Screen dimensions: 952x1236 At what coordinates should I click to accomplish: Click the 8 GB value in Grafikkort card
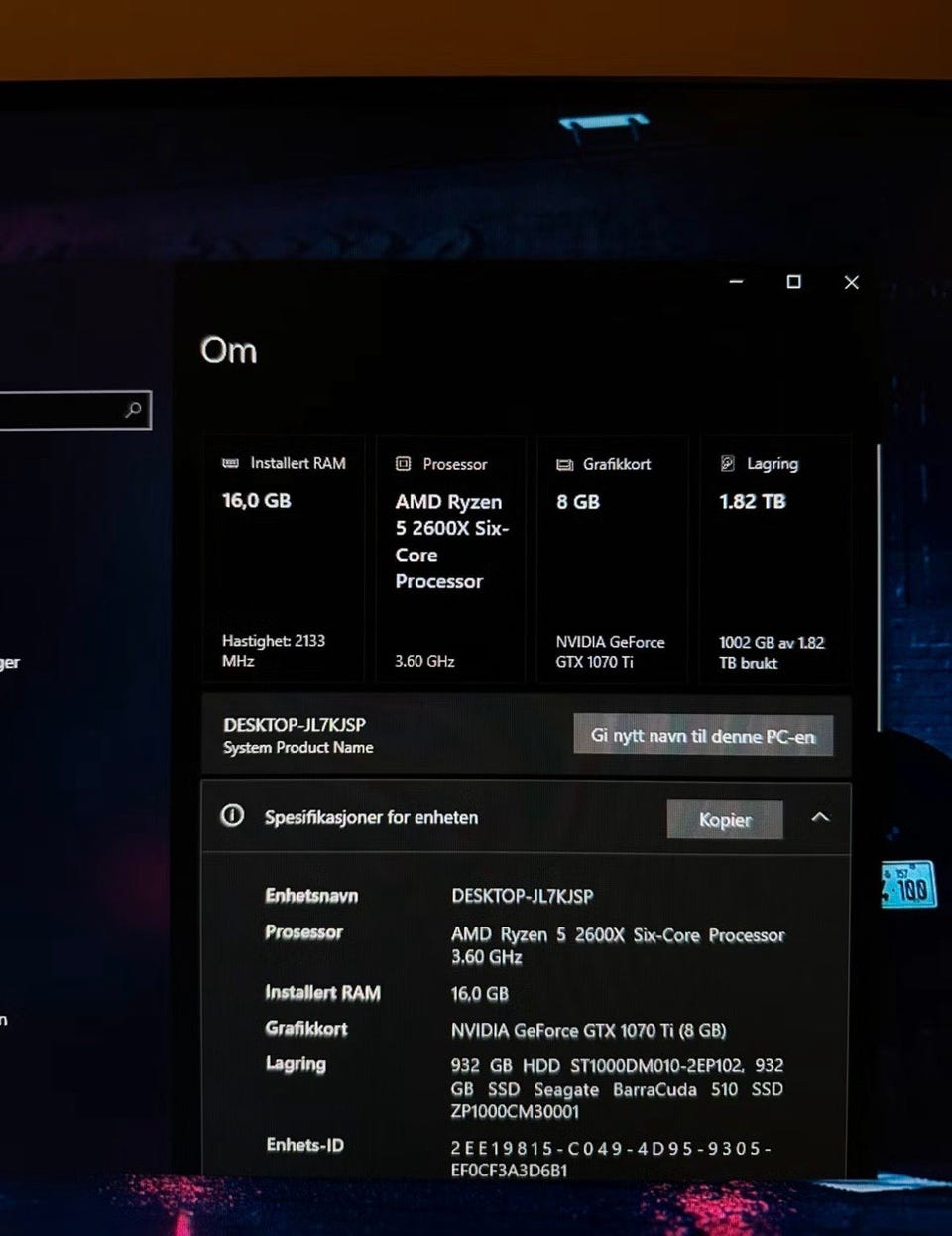click(578, 502)
